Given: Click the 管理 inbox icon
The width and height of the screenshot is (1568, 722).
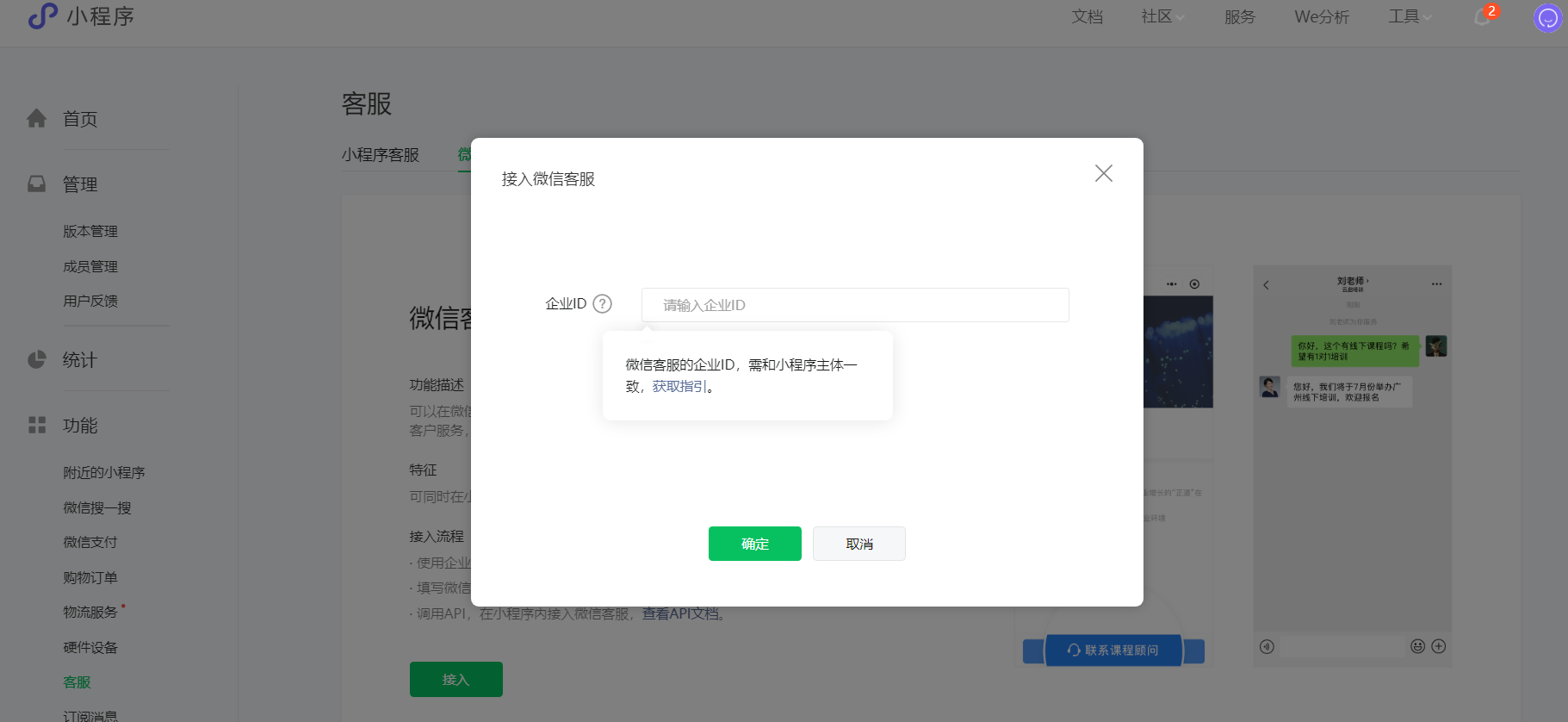Looking at the screenshot, I should (x=36, y=184).
